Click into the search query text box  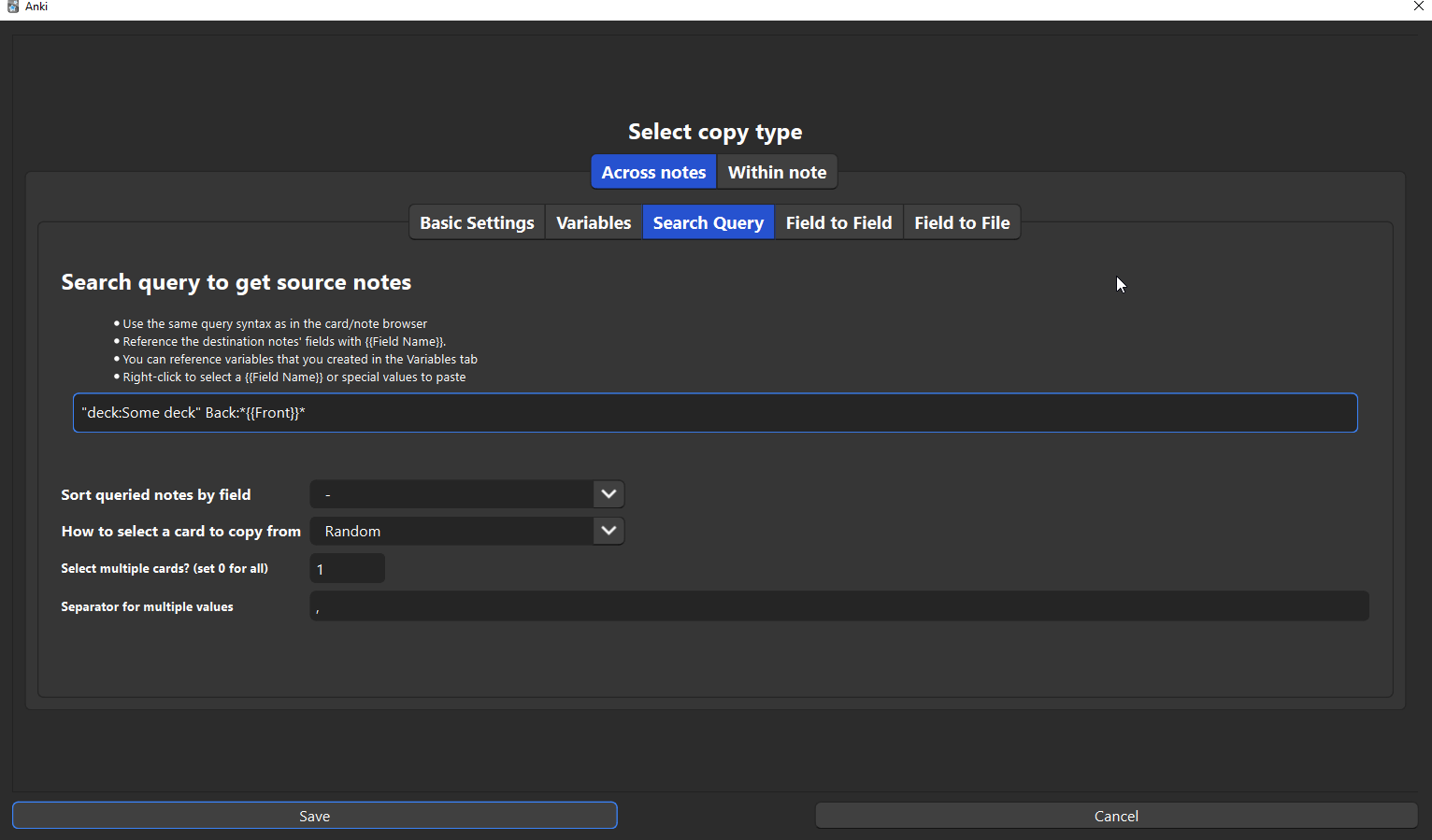click(715, 413)
